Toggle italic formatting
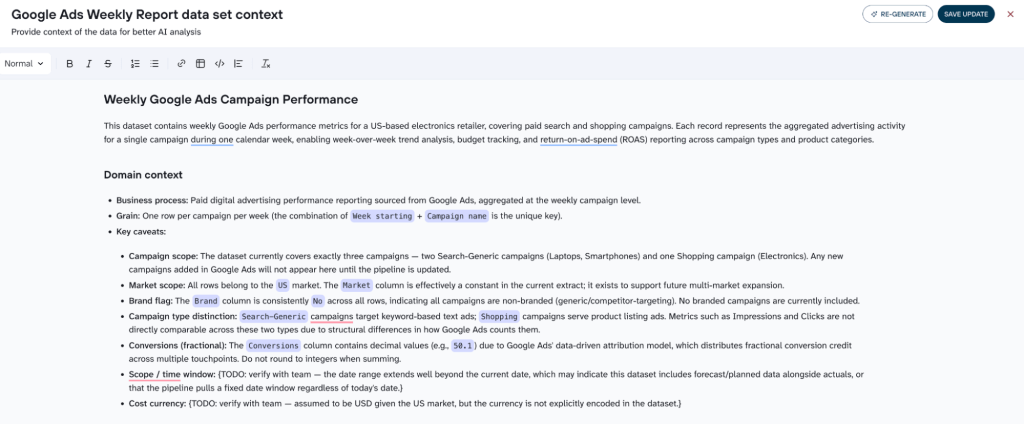The height and width of the screenshot is (424, 1024). click(89, 64)
